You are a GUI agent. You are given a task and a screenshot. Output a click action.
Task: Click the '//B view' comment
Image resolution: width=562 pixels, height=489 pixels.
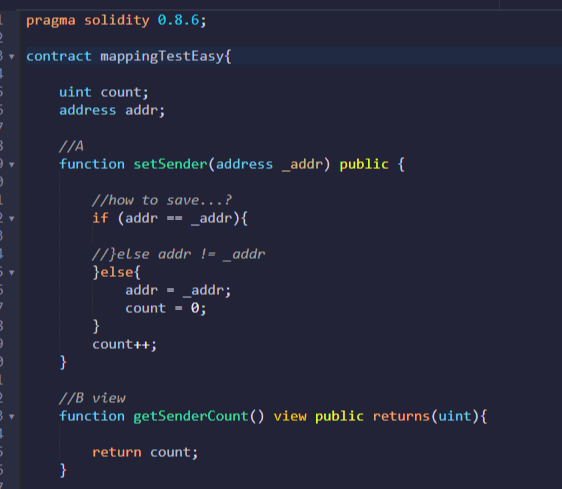[x=92, y=398]
